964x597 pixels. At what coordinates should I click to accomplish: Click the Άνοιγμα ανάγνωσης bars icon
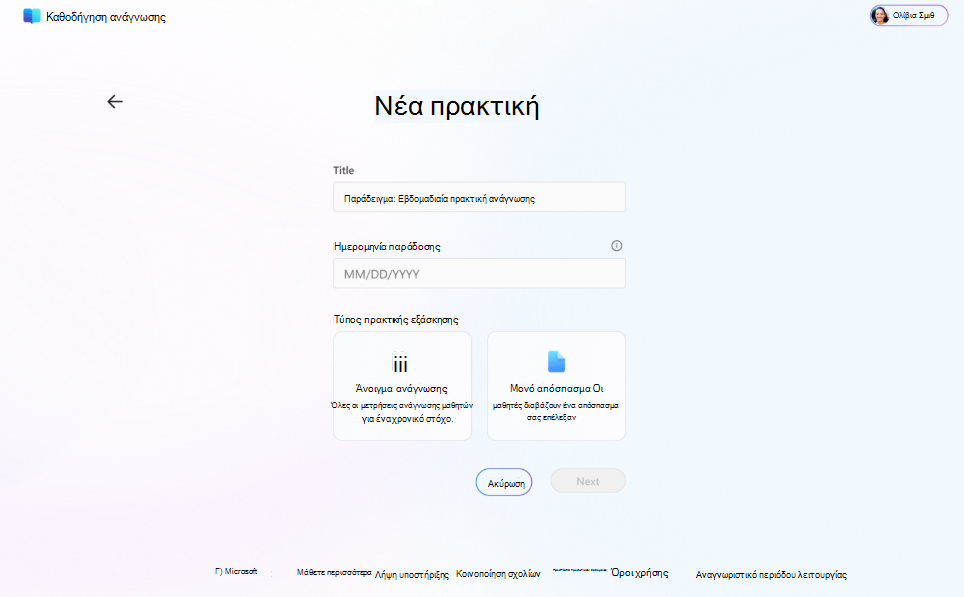click(400, 363)
